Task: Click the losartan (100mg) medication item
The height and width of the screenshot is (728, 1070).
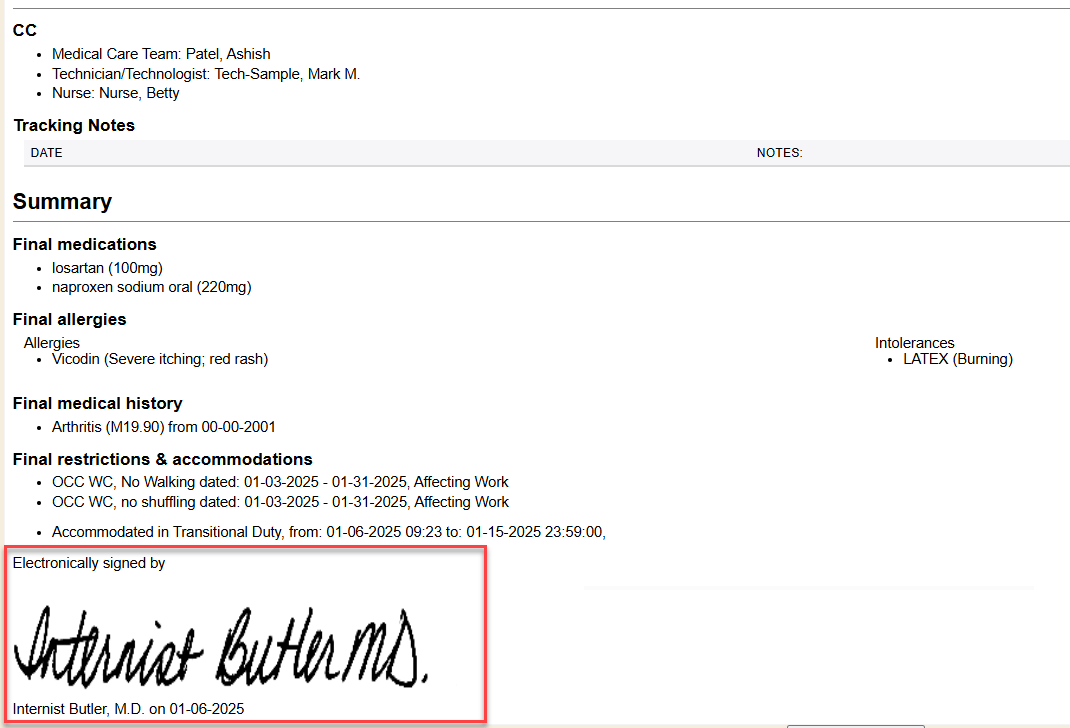Action: click(x=107, y=268)
